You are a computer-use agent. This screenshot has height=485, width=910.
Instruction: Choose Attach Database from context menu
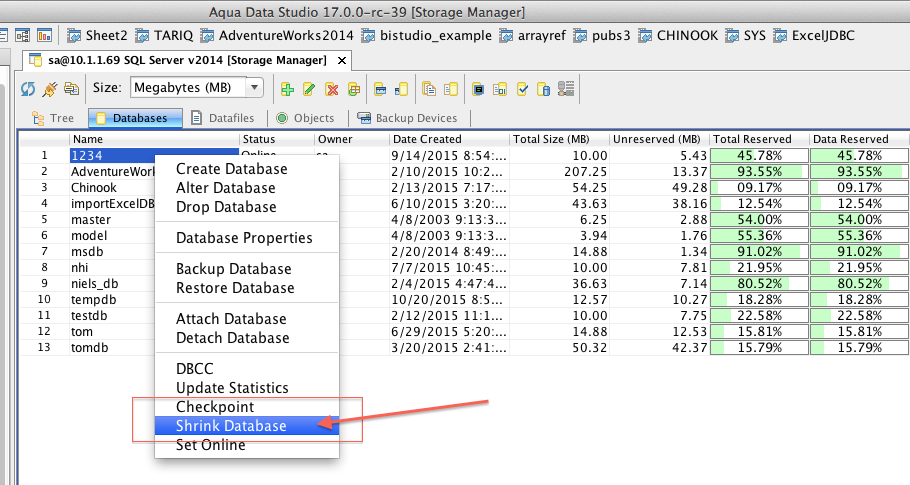(x=247, y=319)
